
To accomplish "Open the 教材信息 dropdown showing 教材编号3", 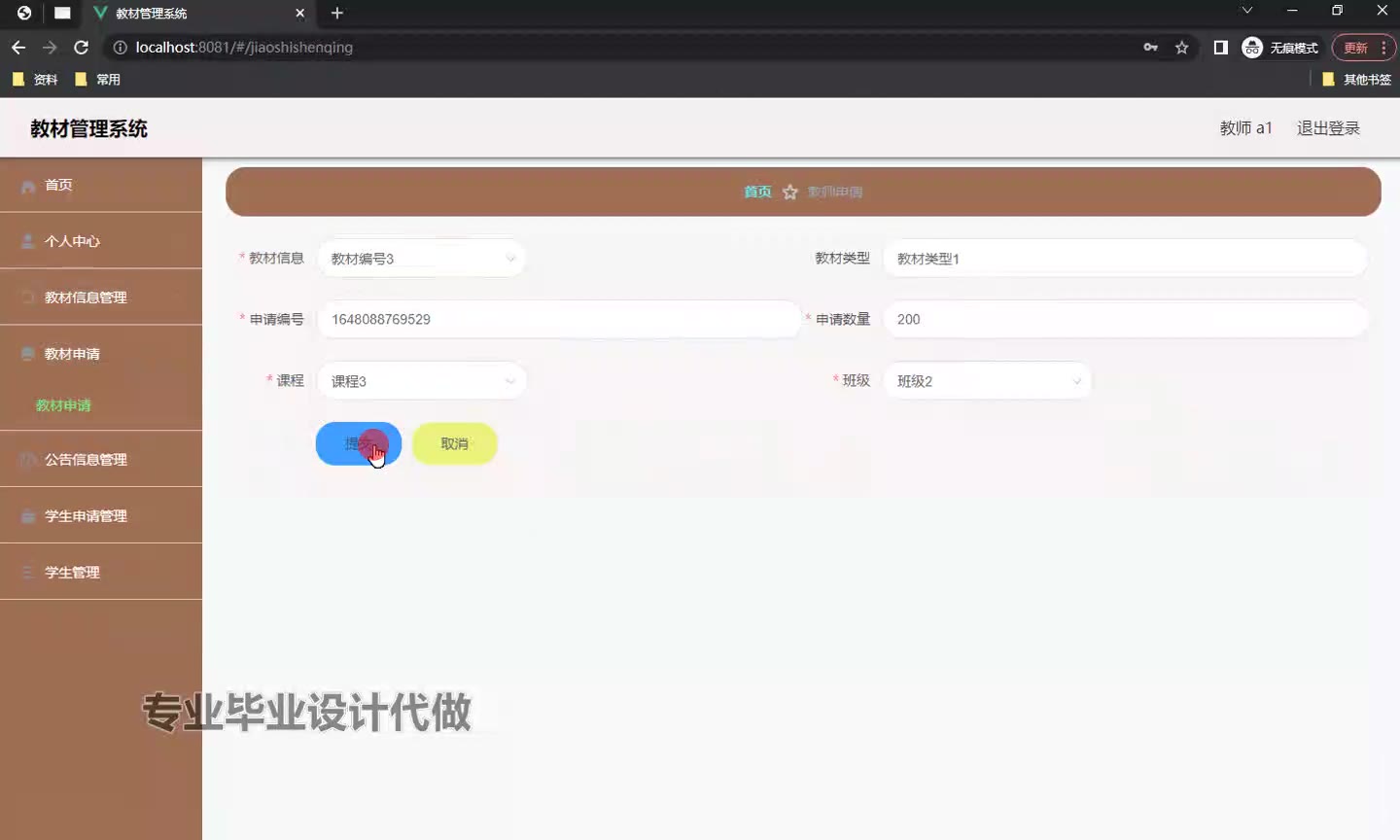I will click(422, 259).
